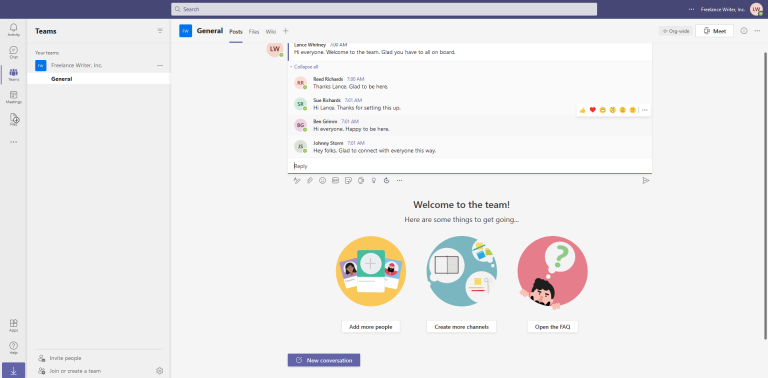Open the Wiki tab
Image resolution: width=768 pixels, height=378 pixels.
tap(271, 31)
